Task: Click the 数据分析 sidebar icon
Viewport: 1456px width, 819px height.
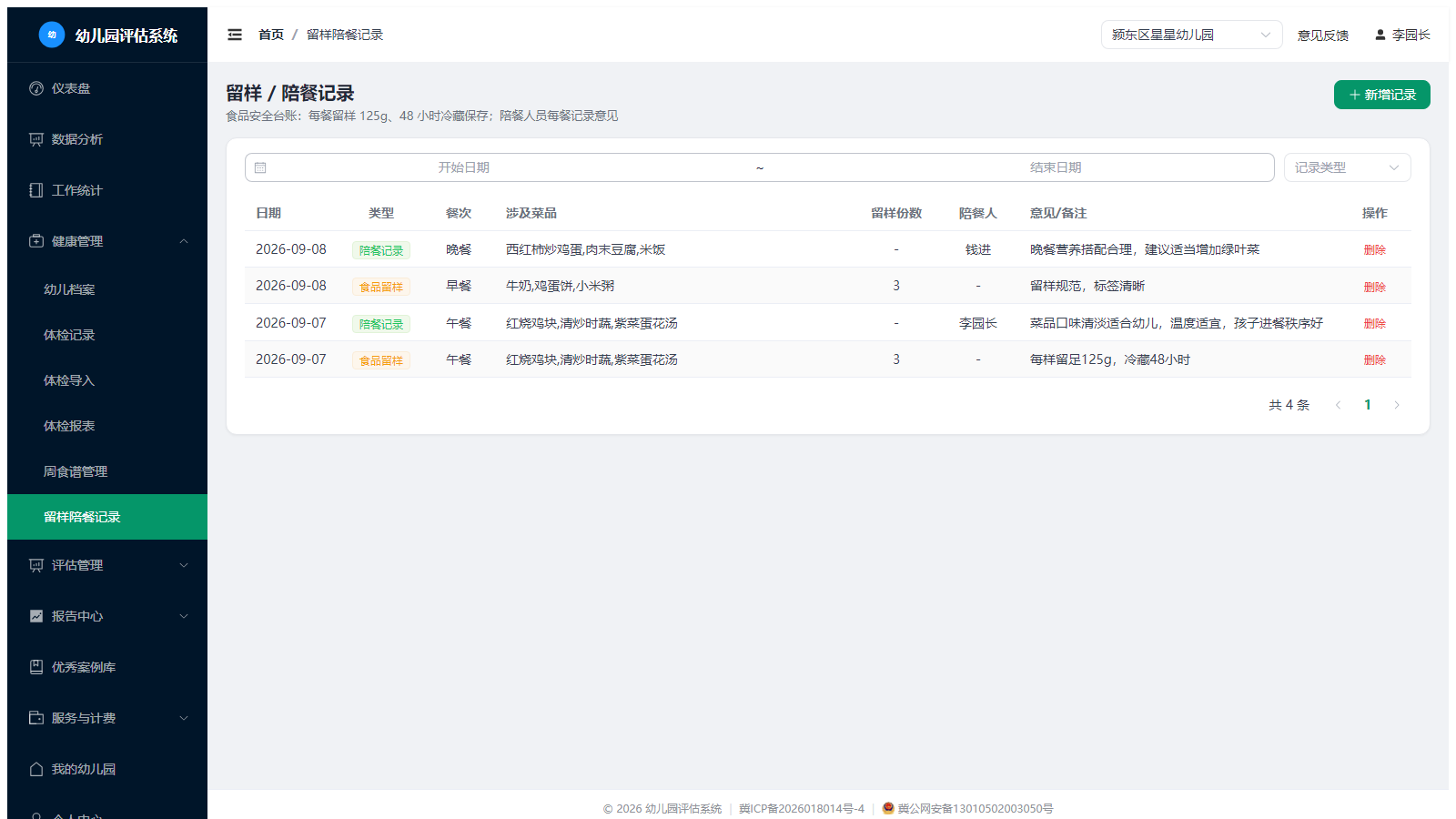Action: tap(36, 139)
